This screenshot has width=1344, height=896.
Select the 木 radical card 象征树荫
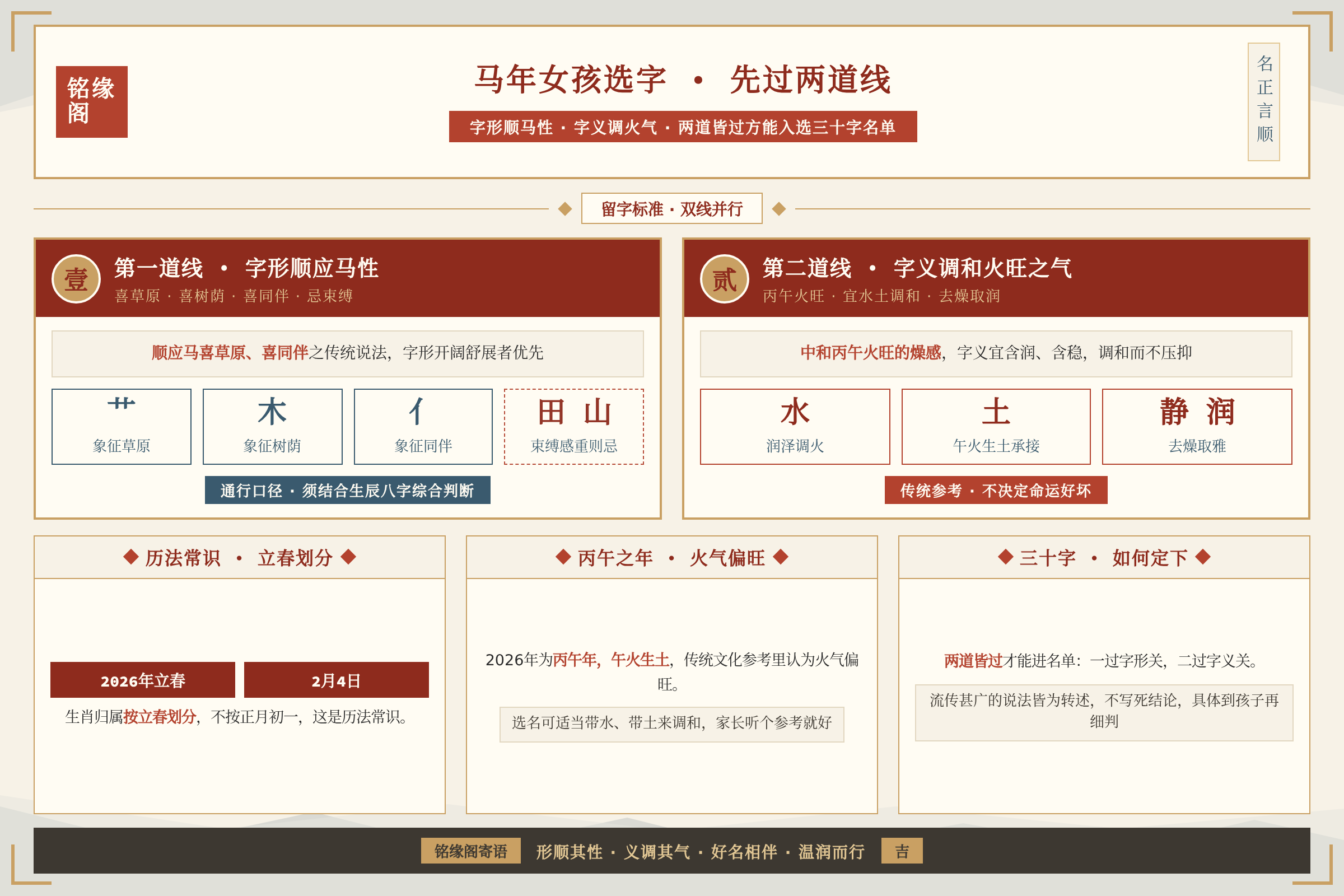[273, 426]
